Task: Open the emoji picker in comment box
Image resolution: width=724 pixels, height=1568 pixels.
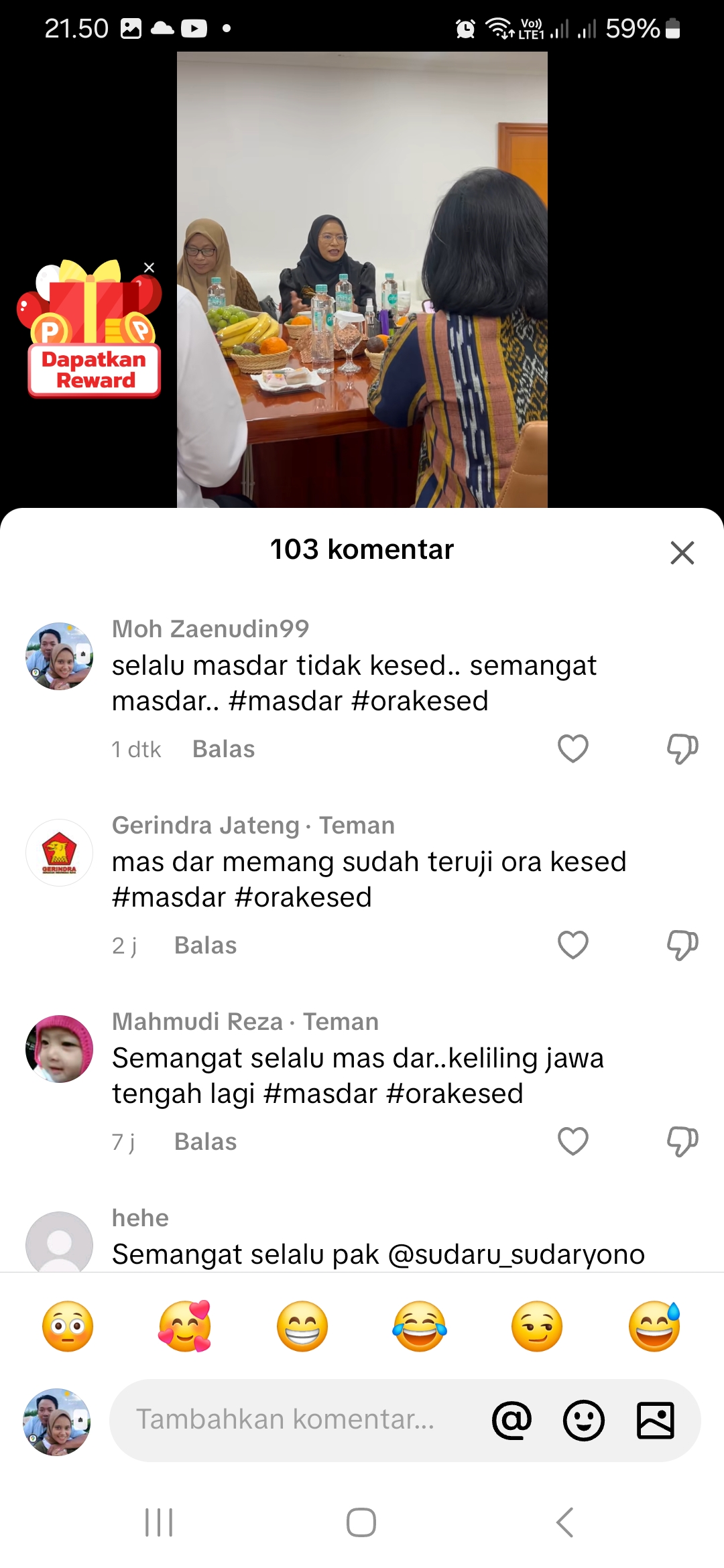Action: point(584,1420)
